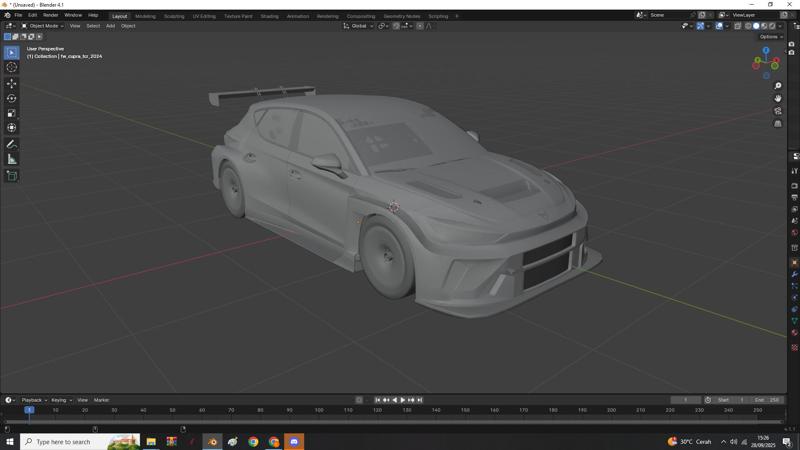Image resolution: width=800 pixels, height=450 pixels.
Task: Toggle the show gizmo button
Action: click(x=701, y=26)
